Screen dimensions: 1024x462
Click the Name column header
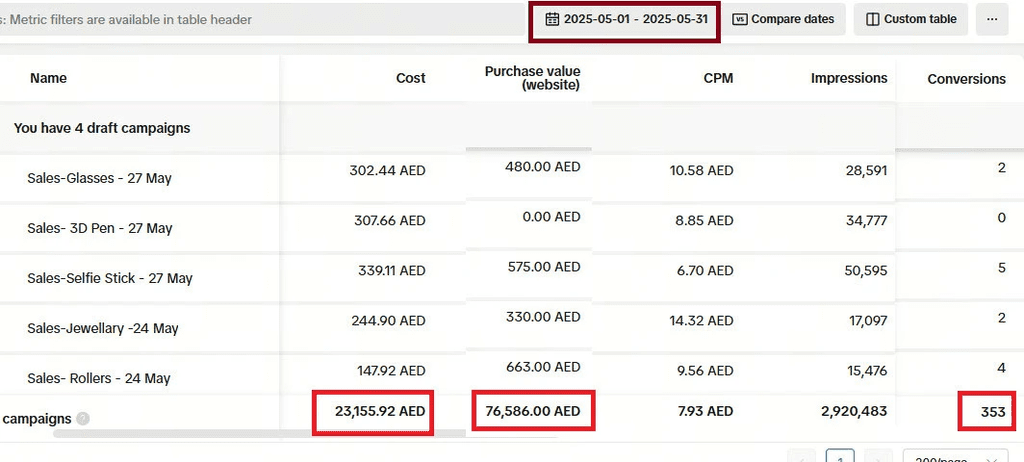[x=48, y=78]
